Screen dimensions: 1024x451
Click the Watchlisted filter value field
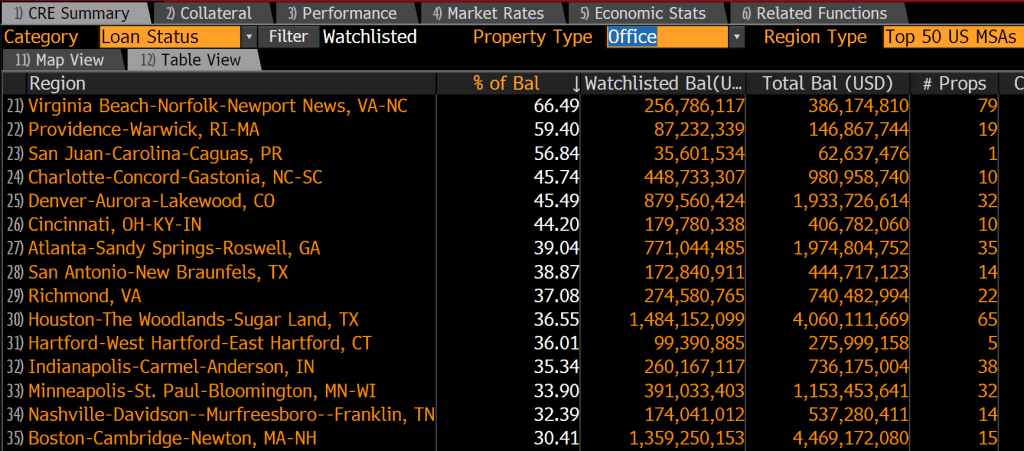370,37
